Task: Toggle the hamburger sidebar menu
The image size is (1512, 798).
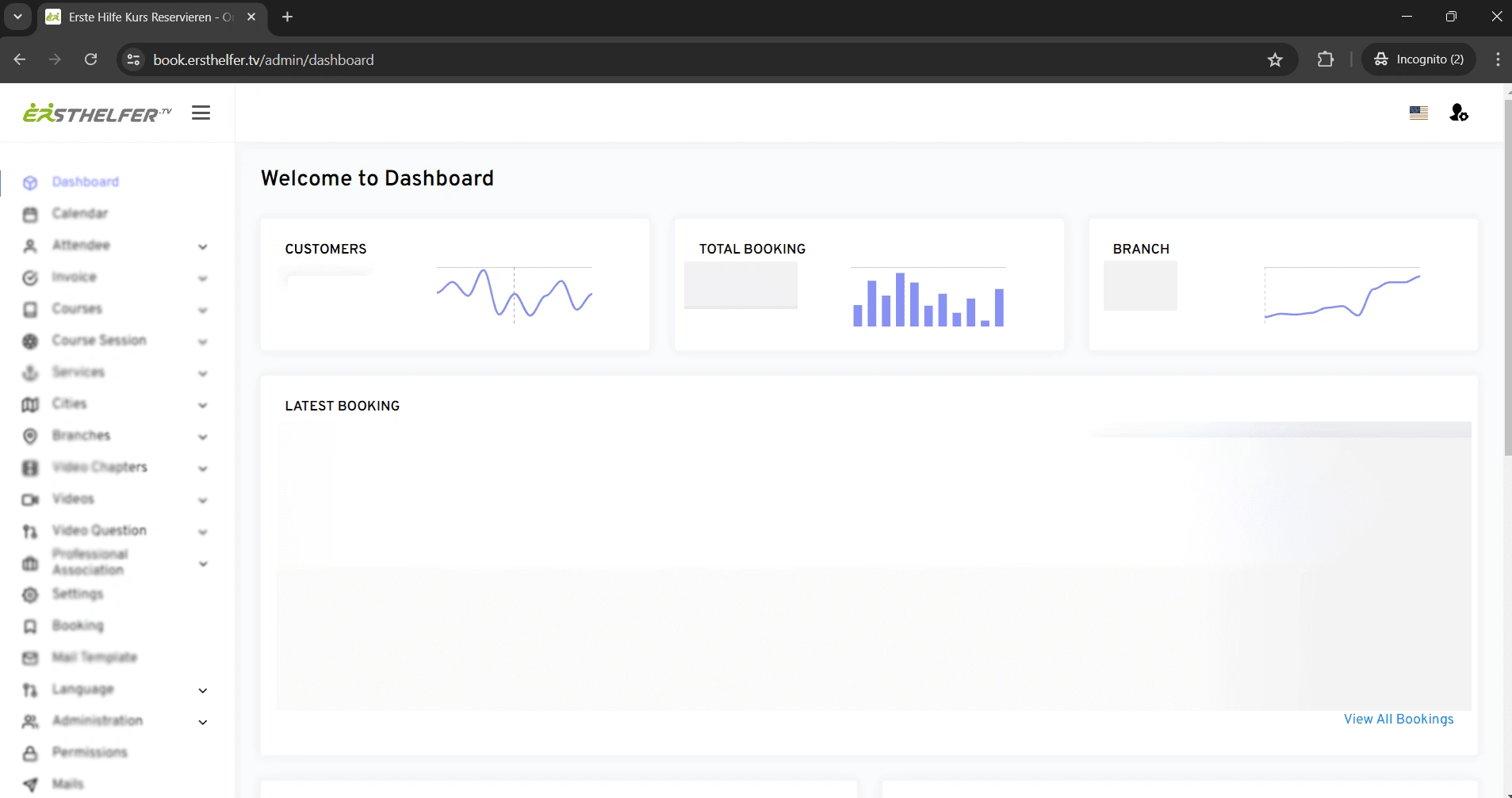Action: coord(201,113)
